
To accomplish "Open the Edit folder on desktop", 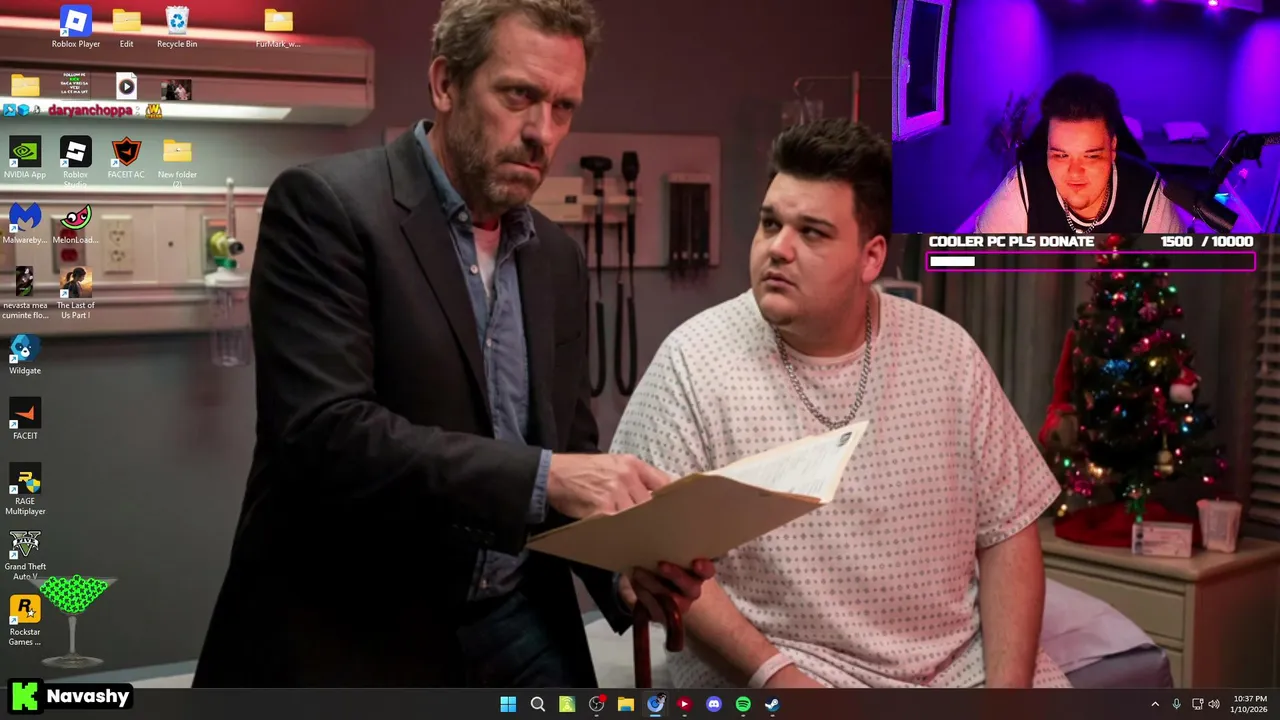I will (x=126, y=27).
